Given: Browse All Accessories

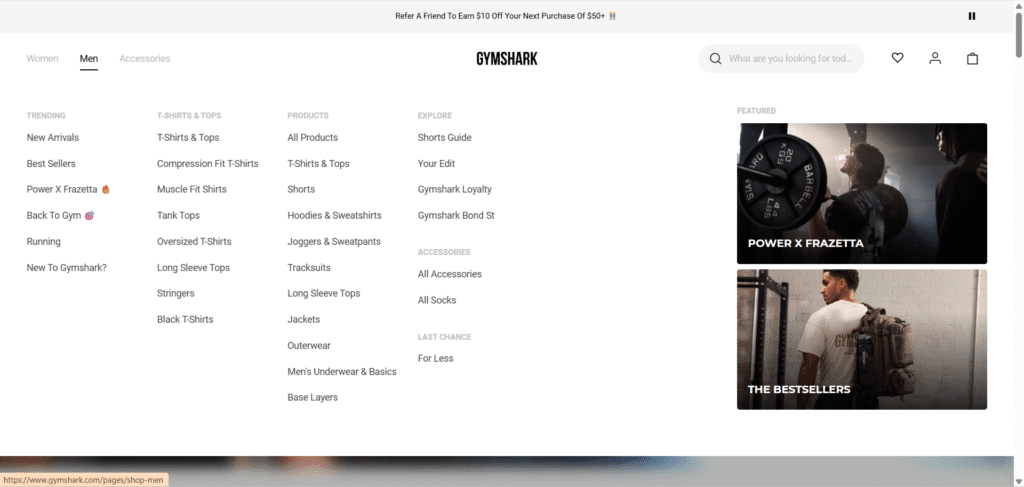Looking at the screenshot, I should 450,274.
